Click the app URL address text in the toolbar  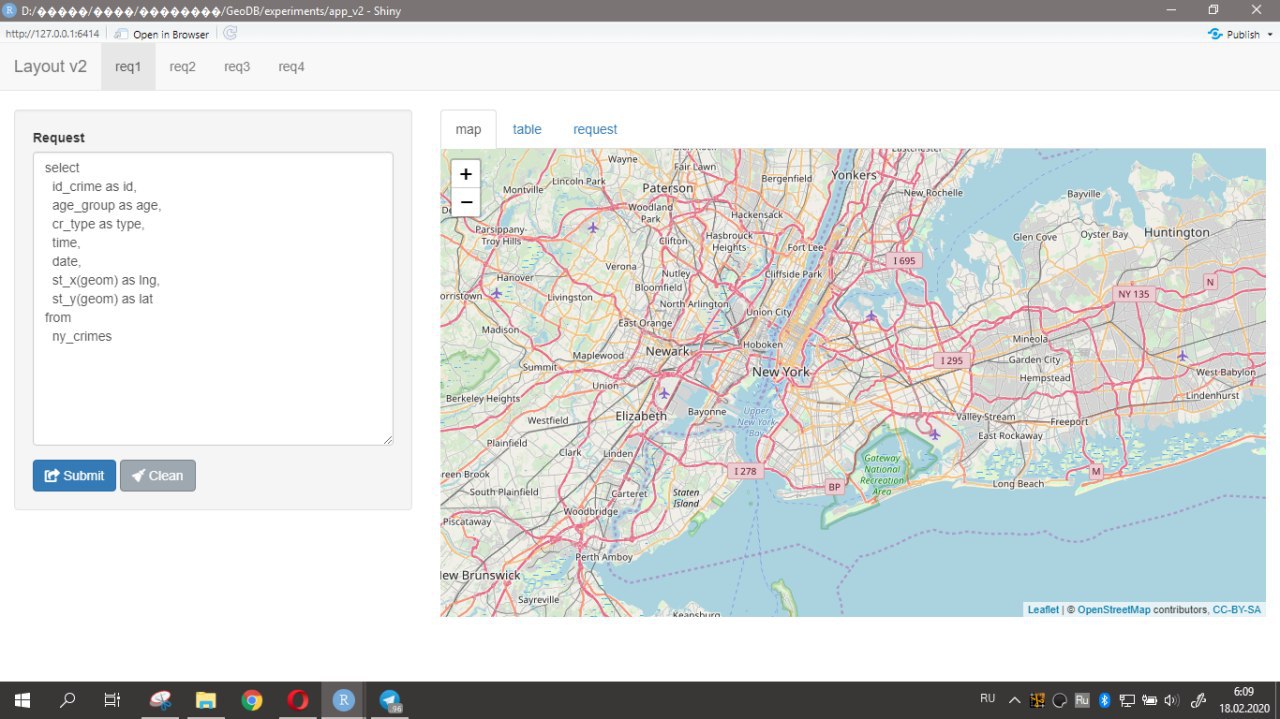tap(52, 33)
